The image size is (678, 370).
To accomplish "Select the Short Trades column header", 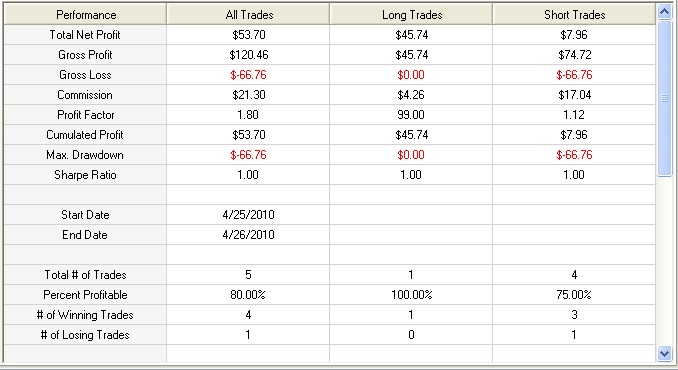I will point(574,15).
